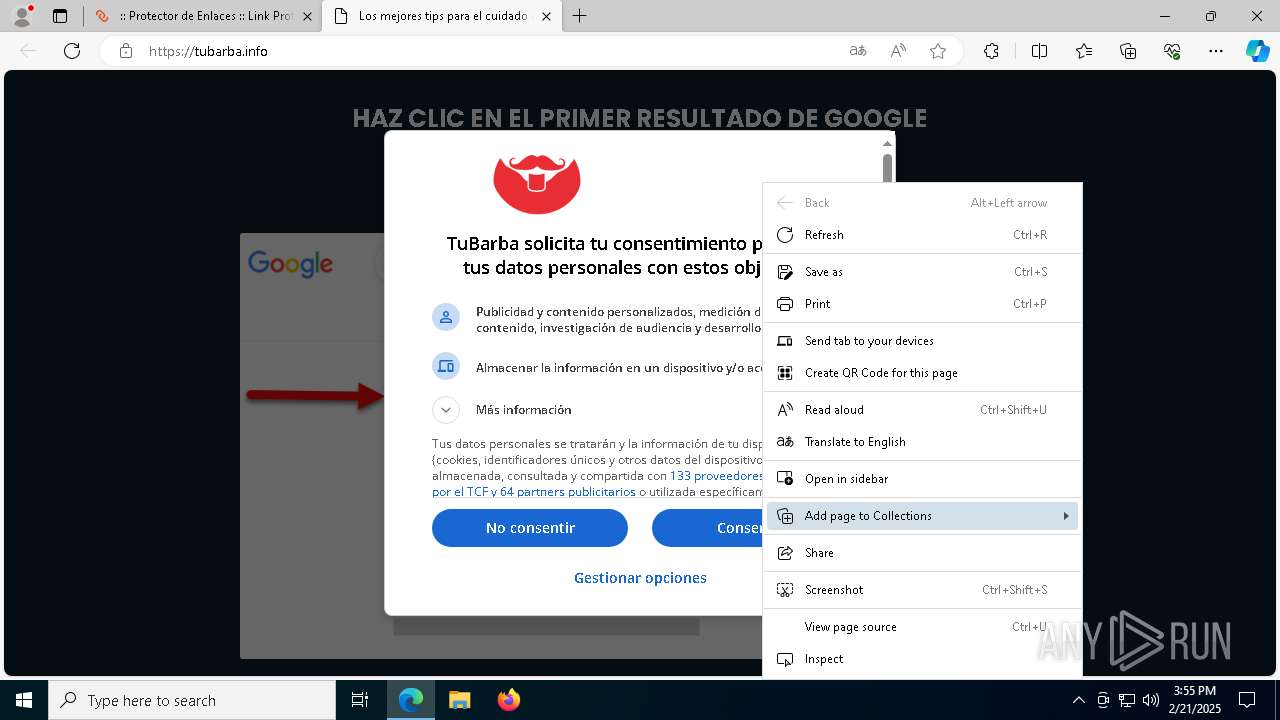The image size is (1280, 720).
Task: Choose Share from the context menu
Action: click(x=922, y=553)
